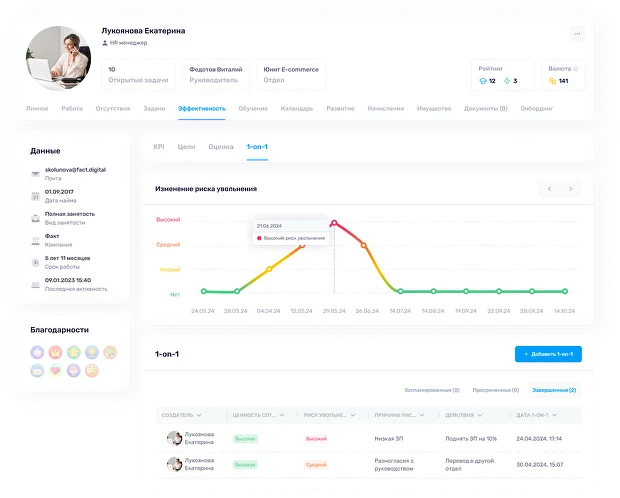Image resolution: width=620 pixels, height=498 pixels.
Task: Click the orange tree gratitude badge
Action: (x=110, y=352)
